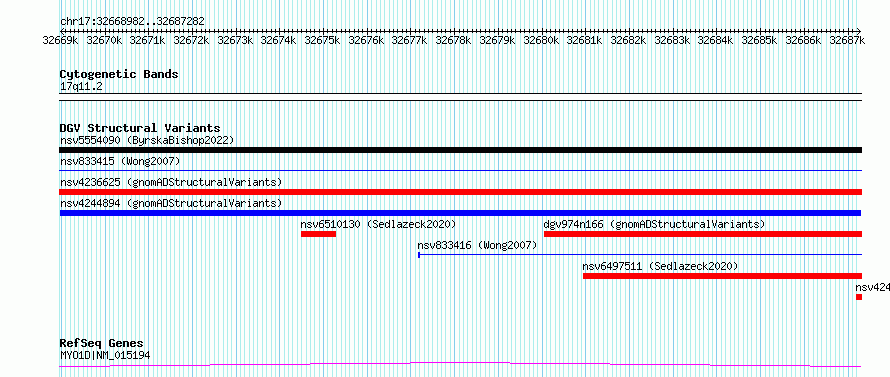The width and height of the screenshot is (890, 377).
Task: Select the MYO1D|NM_015194 gene label
Action: [x=105, y=355]
